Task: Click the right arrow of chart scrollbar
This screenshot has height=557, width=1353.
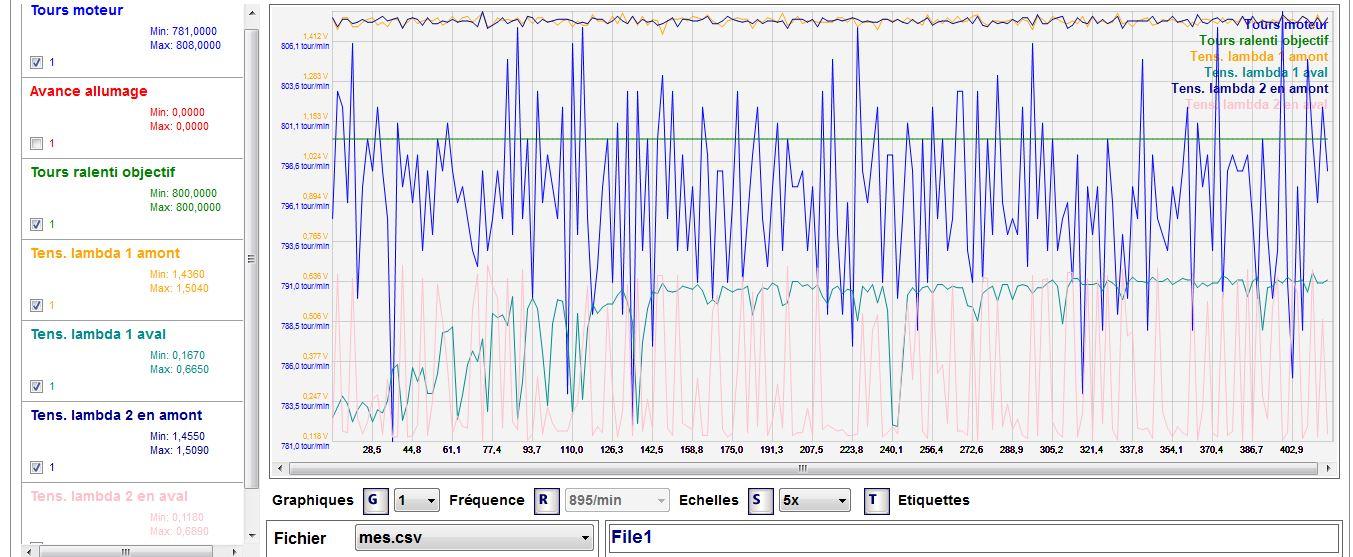Action: coord(1328,468)
